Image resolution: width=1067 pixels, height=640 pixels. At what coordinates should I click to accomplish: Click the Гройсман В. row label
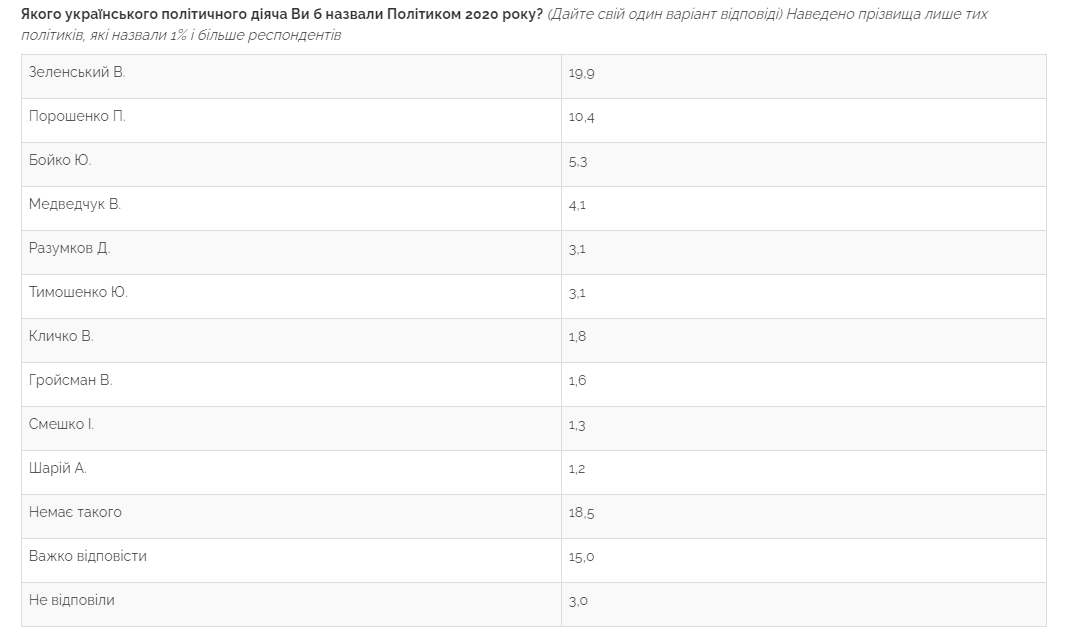[70, 381]
